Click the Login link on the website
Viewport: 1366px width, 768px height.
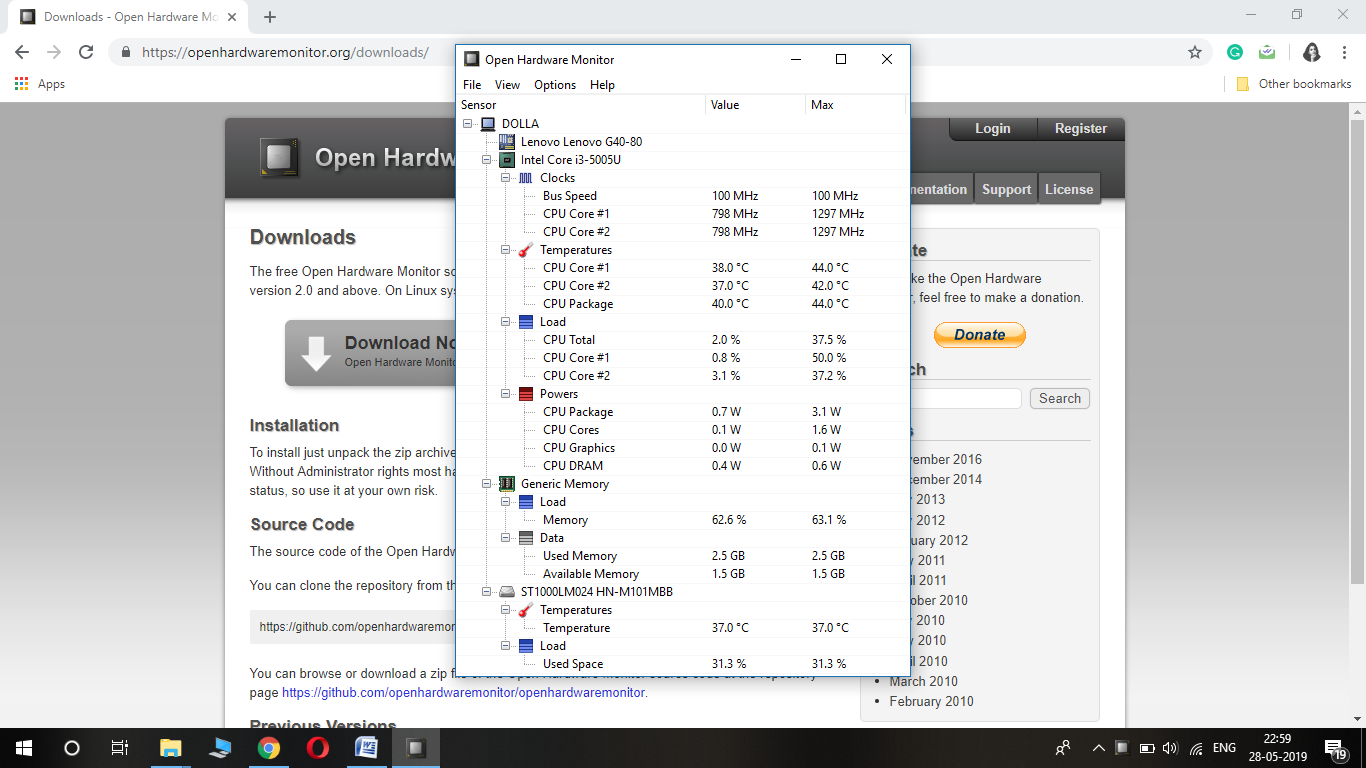[992, 128]
